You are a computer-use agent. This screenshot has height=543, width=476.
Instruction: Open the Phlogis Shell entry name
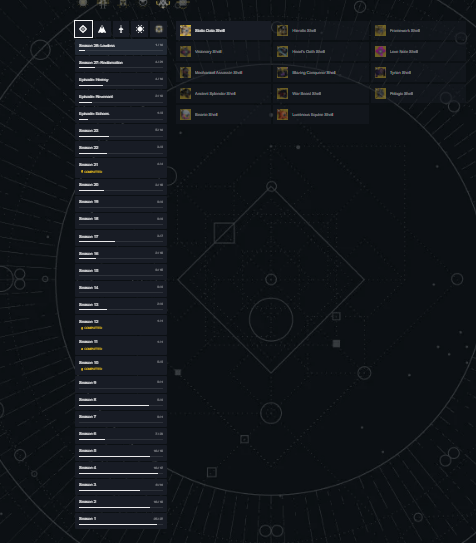click(x=401, y=94)
